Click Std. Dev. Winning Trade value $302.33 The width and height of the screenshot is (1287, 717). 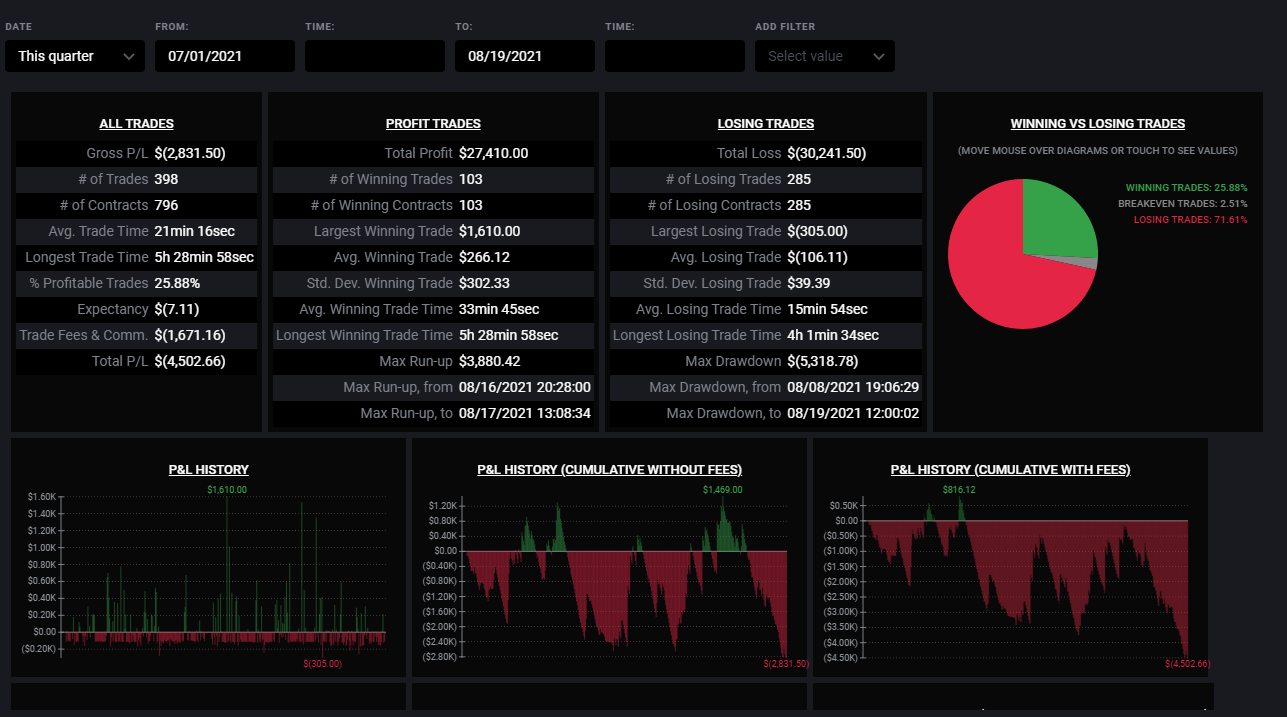point(484,283)
